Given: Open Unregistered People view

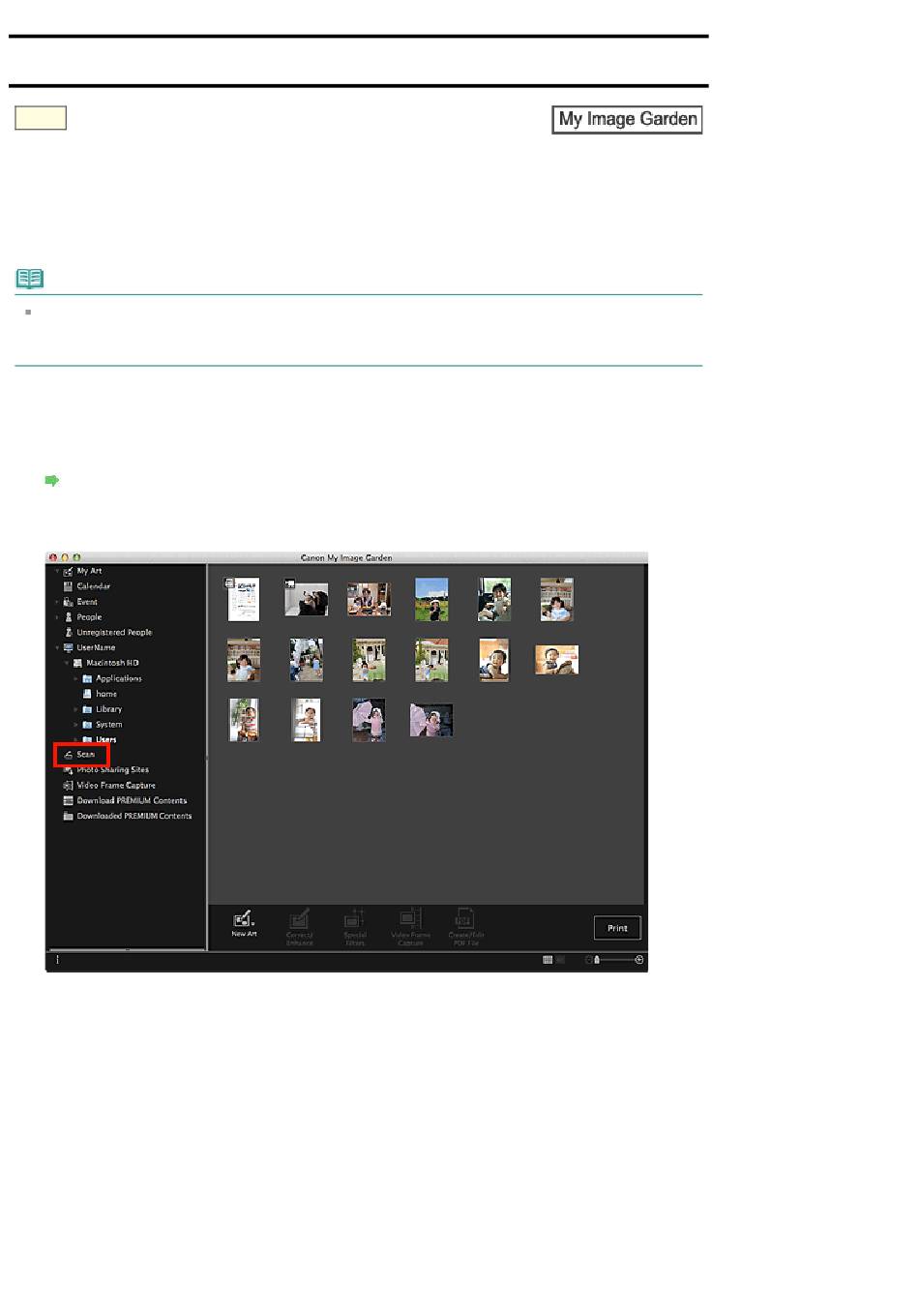Looking at the screenshot, I should [x=107, y=633].
